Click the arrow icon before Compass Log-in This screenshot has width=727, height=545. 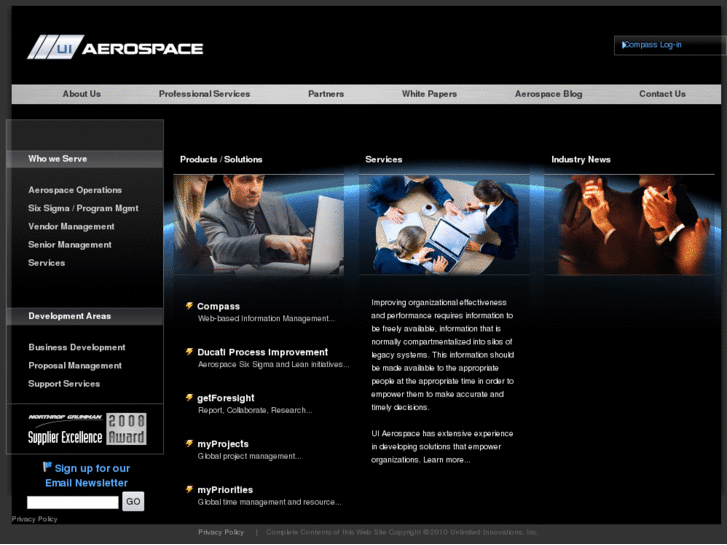(x=624, y=45)
